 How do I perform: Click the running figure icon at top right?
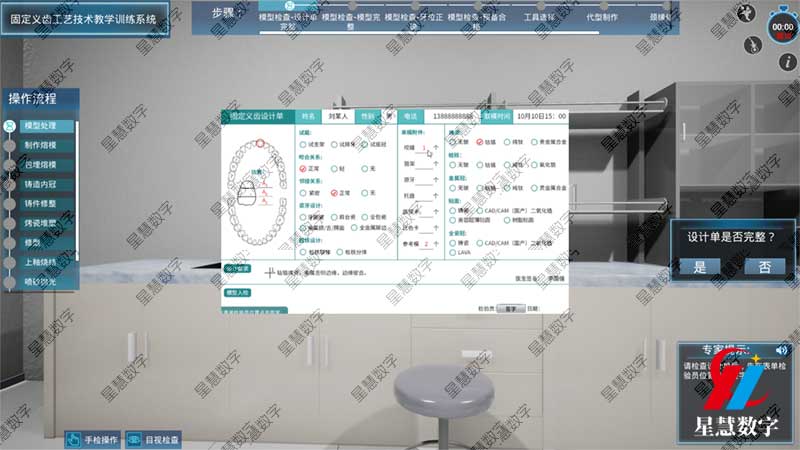pos(745,13)
